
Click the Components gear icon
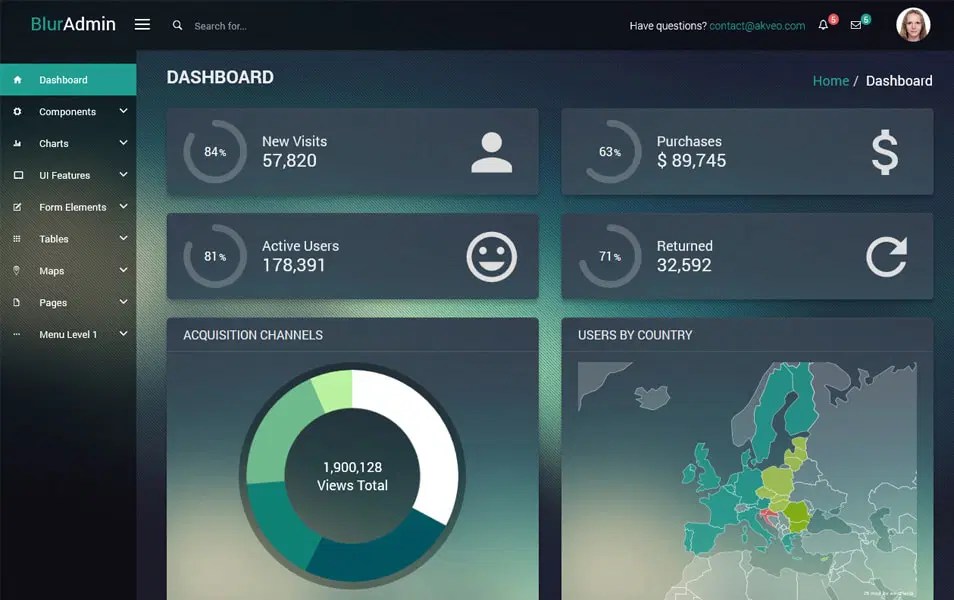pos(17,111)
